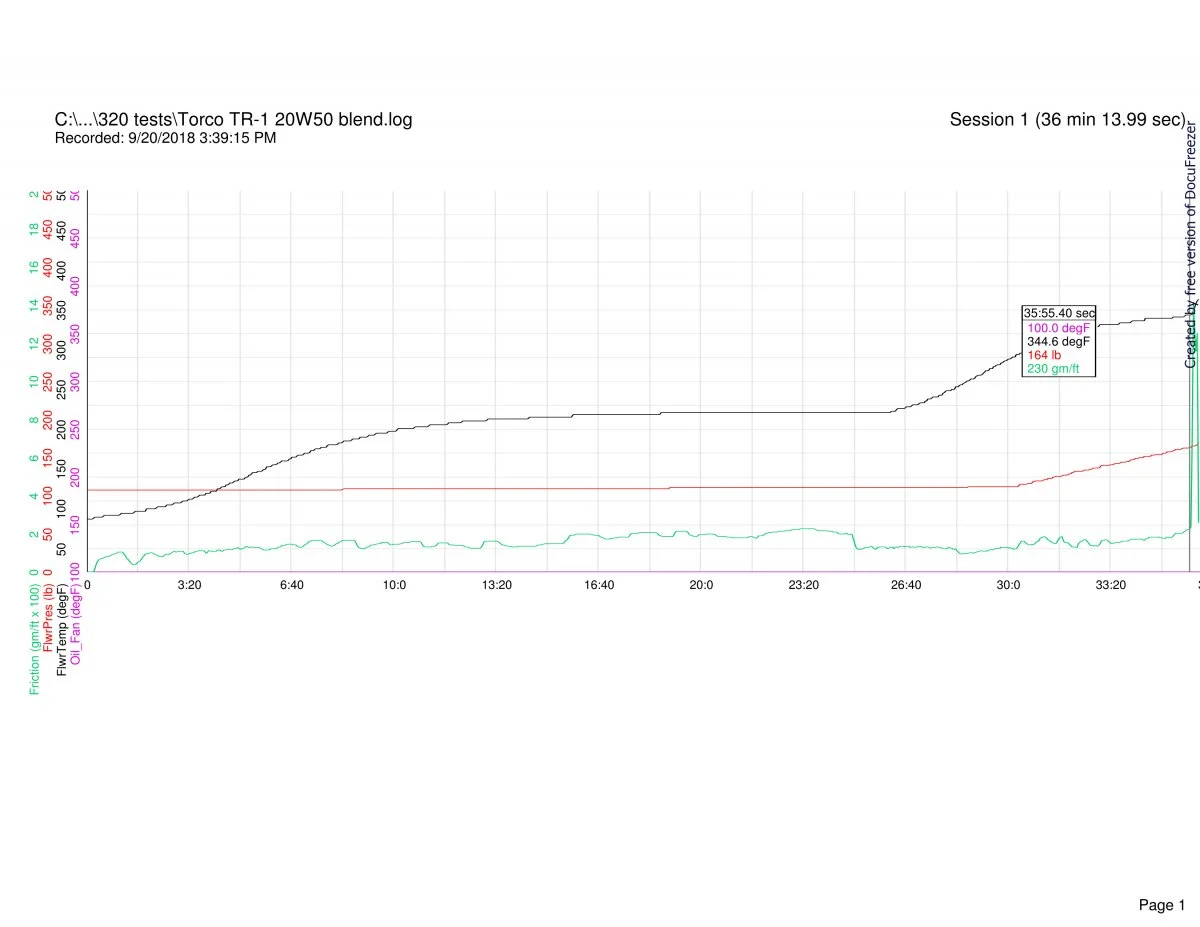Viewport: 1200px width, 927px height.
Task: Click the DocuFreezer watermark text
Action: 1191,245
